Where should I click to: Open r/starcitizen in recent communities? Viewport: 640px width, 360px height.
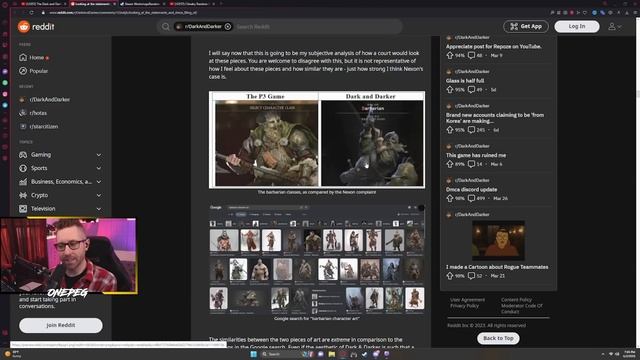tap(43, 127)
